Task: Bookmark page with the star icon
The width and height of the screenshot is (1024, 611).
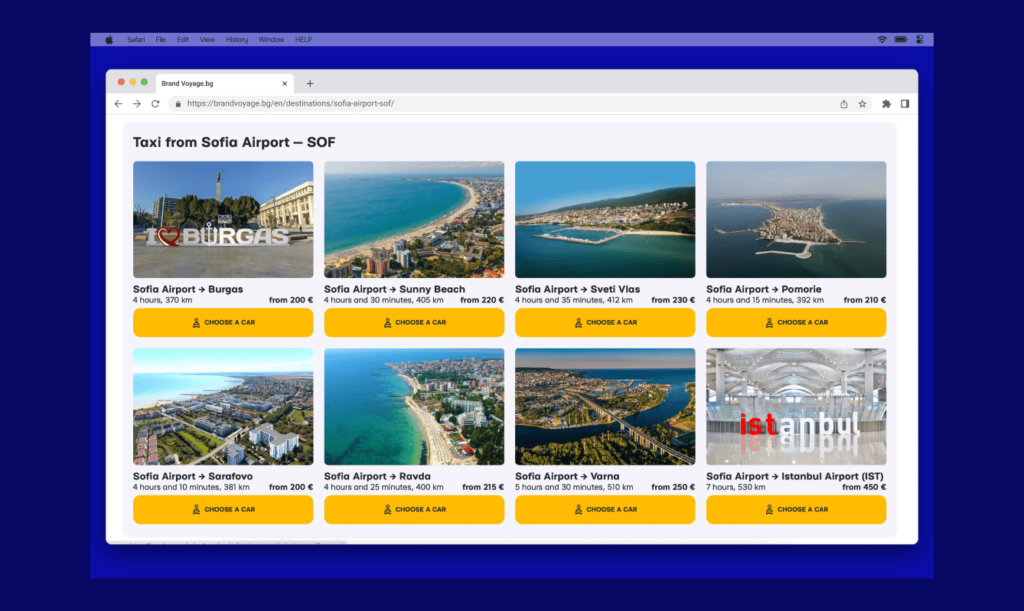Action: [x=862, y=103]
